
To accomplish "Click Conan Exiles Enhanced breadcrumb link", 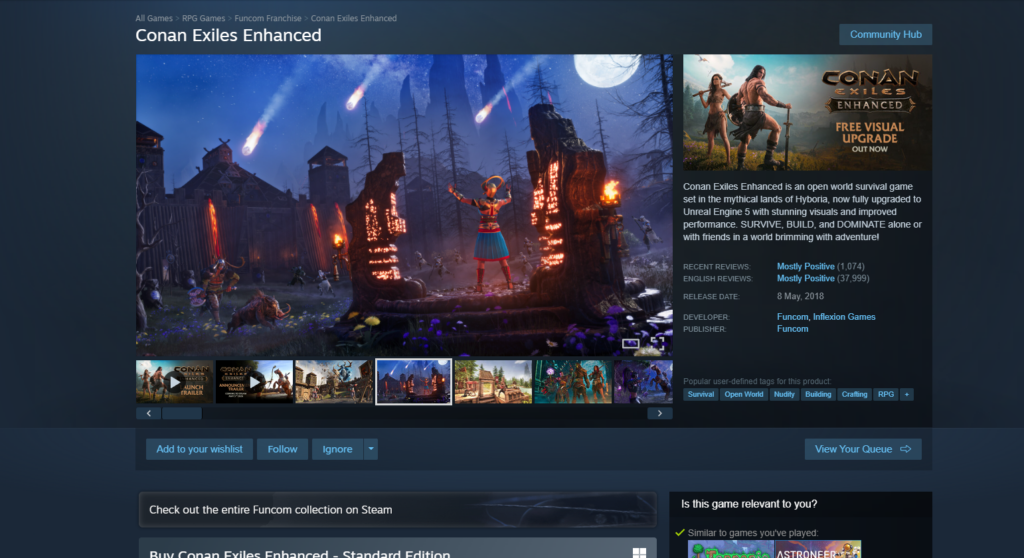I will [x=353, y=18].
